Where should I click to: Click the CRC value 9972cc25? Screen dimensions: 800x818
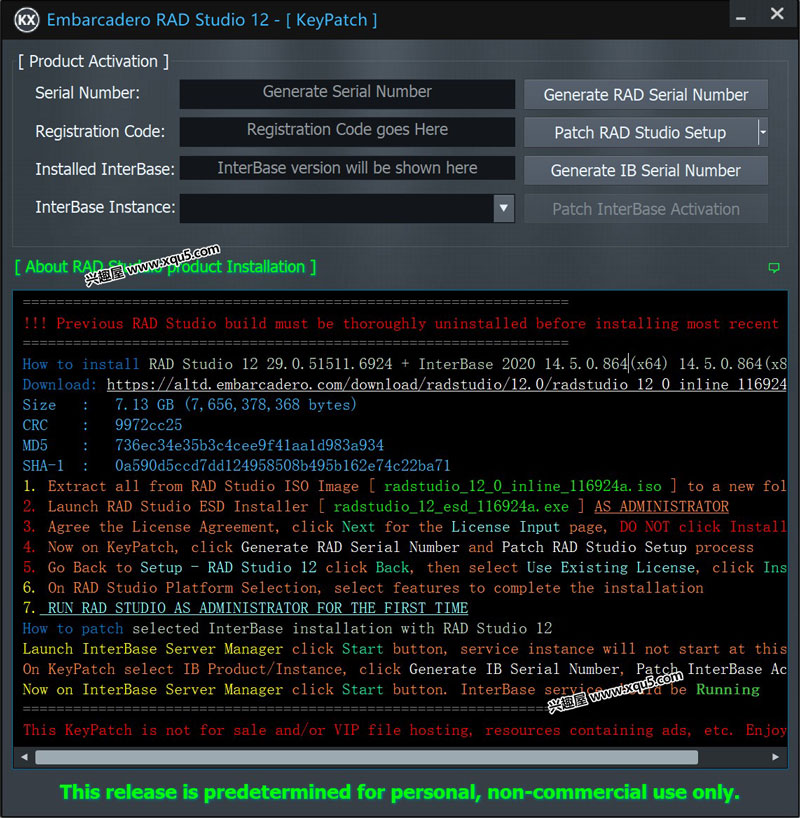coord(148,425)
